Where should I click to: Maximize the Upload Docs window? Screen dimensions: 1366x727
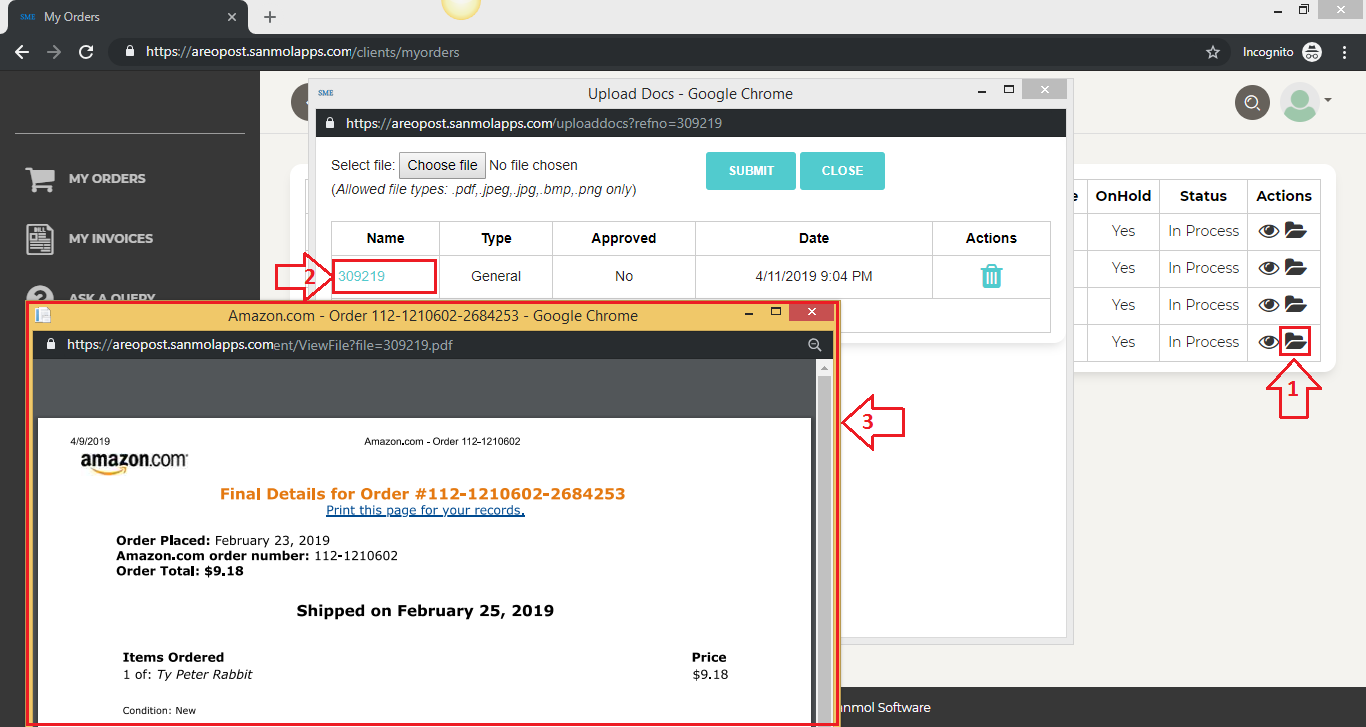(1009, 90)
